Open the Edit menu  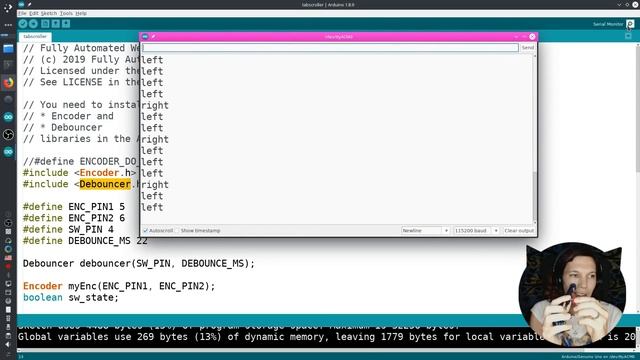point(34,13)
